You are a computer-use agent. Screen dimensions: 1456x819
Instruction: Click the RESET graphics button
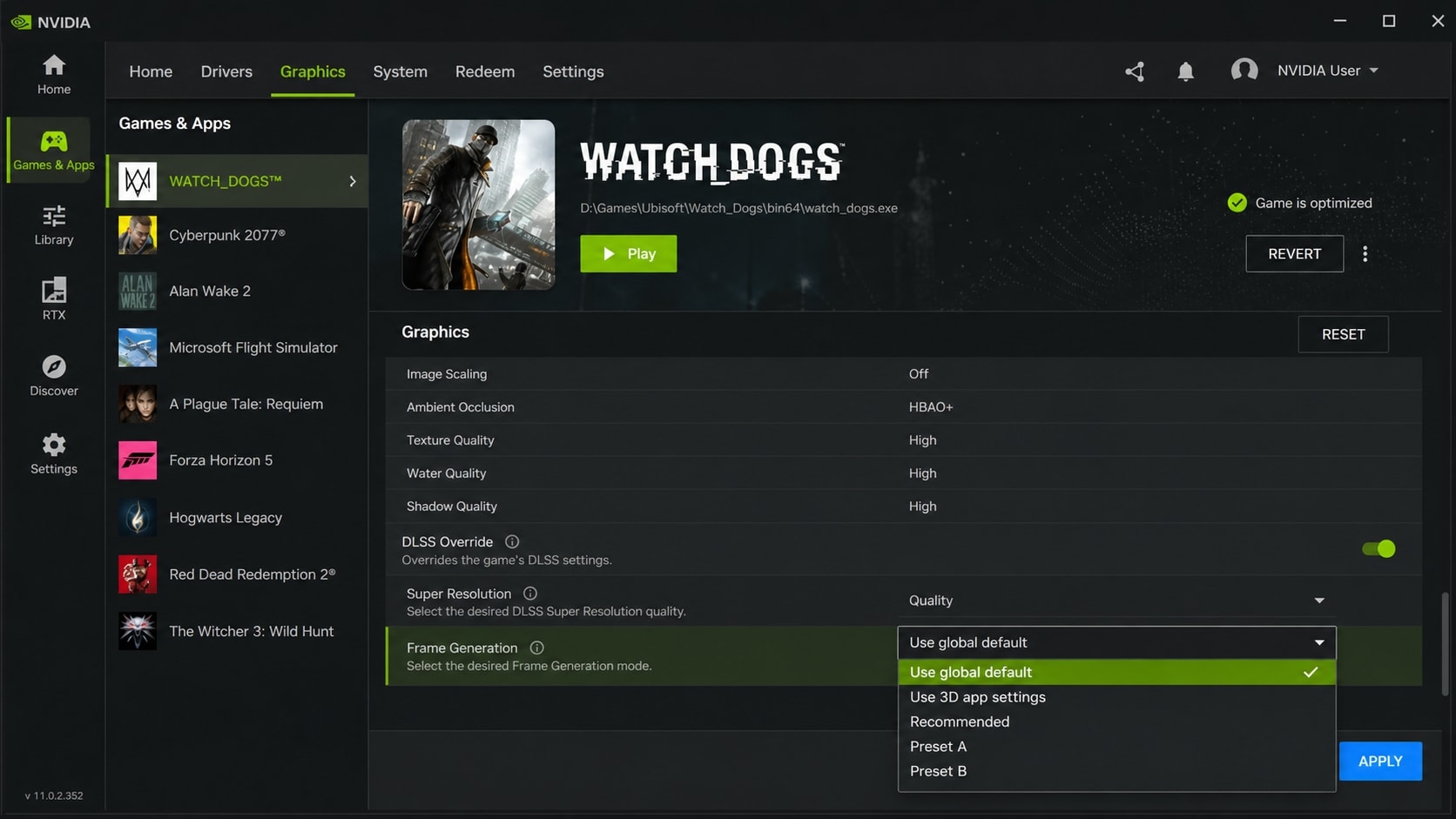[x=1343, y=334]
